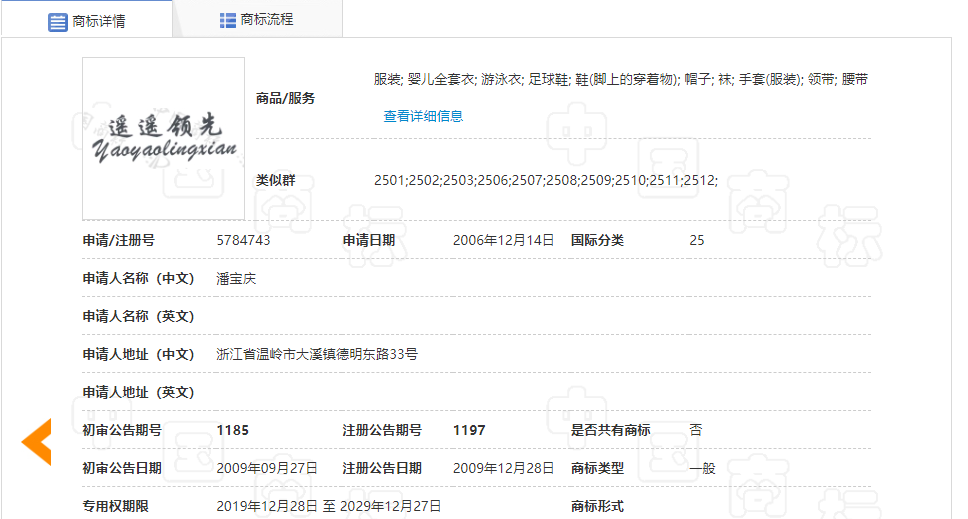The width and height of the screenshot is (968, 519).
Task: Click the 申请日期 label
Action: click(369, 240)
